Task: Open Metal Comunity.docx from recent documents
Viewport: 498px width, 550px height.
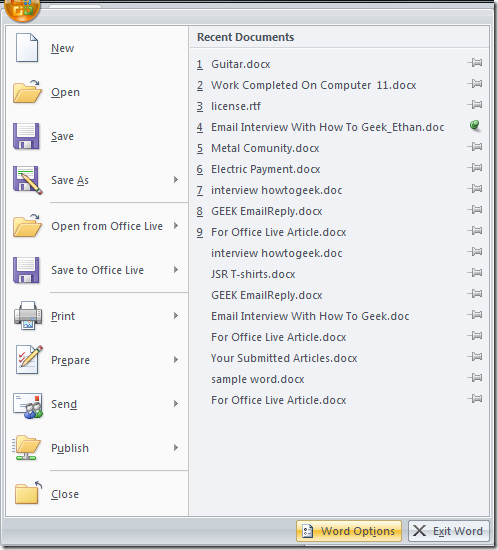Action: (x=265, y=148)
